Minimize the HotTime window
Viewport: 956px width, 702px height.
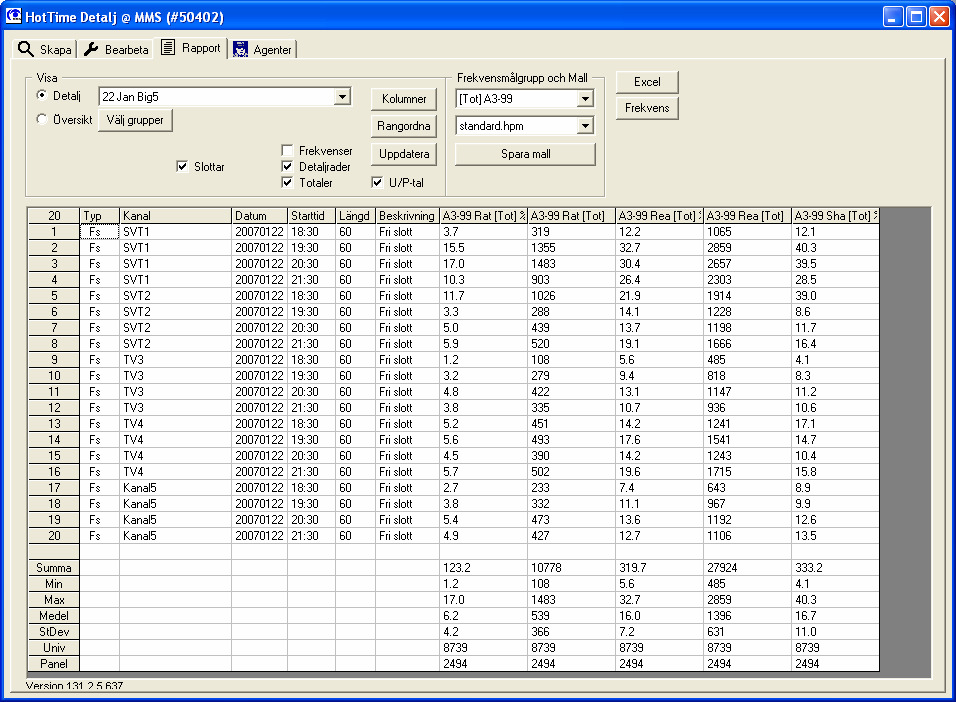(893, 16)
